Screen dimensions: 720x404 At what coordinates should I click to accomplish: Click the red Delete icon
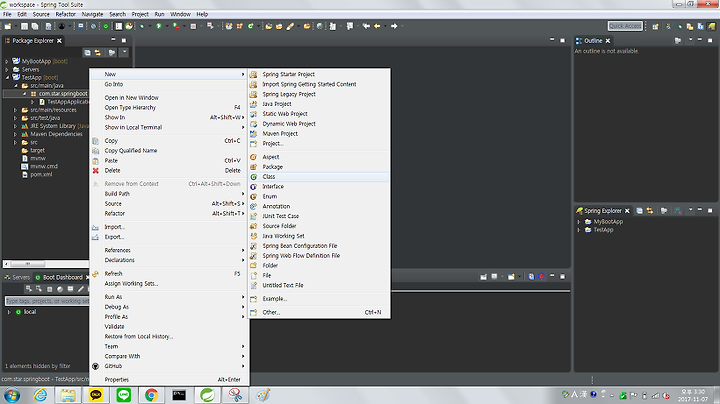[96, 170]
